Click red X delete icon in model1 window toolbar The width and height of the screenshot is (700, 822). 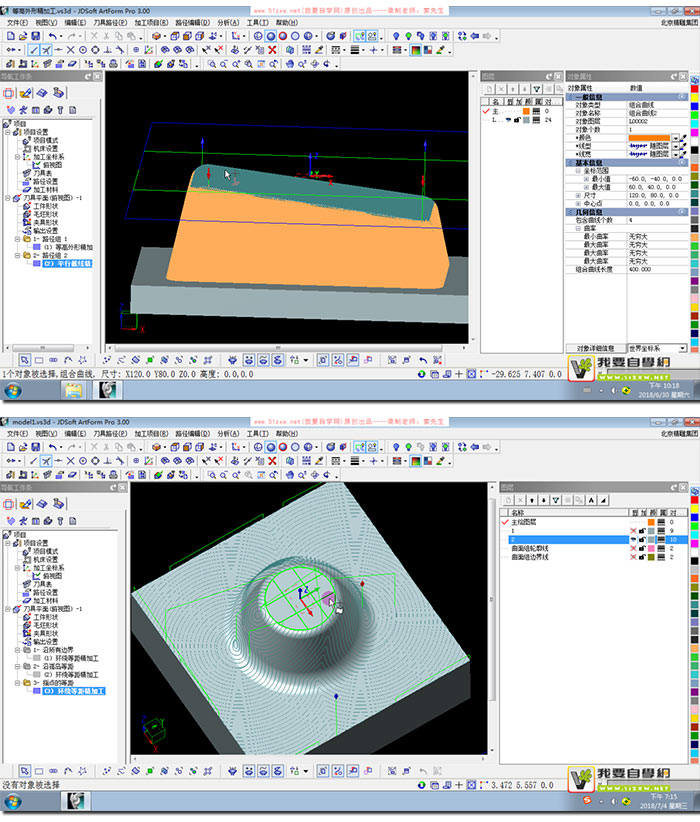pyautogui.click(x=272, y=461)
